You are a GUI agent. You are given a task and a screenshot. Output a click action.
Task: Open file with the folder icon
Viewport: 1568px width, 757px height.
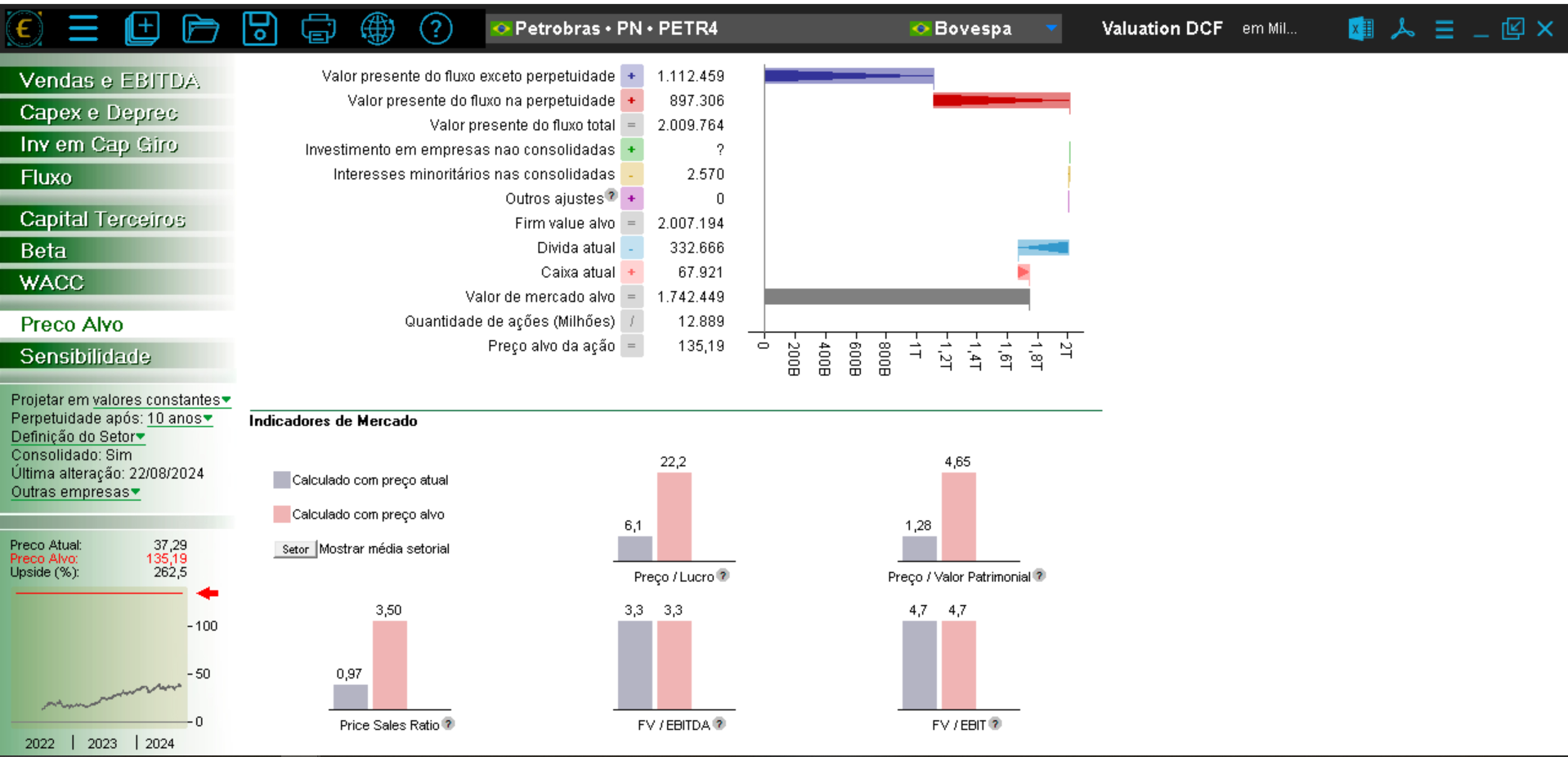(200, 29)
